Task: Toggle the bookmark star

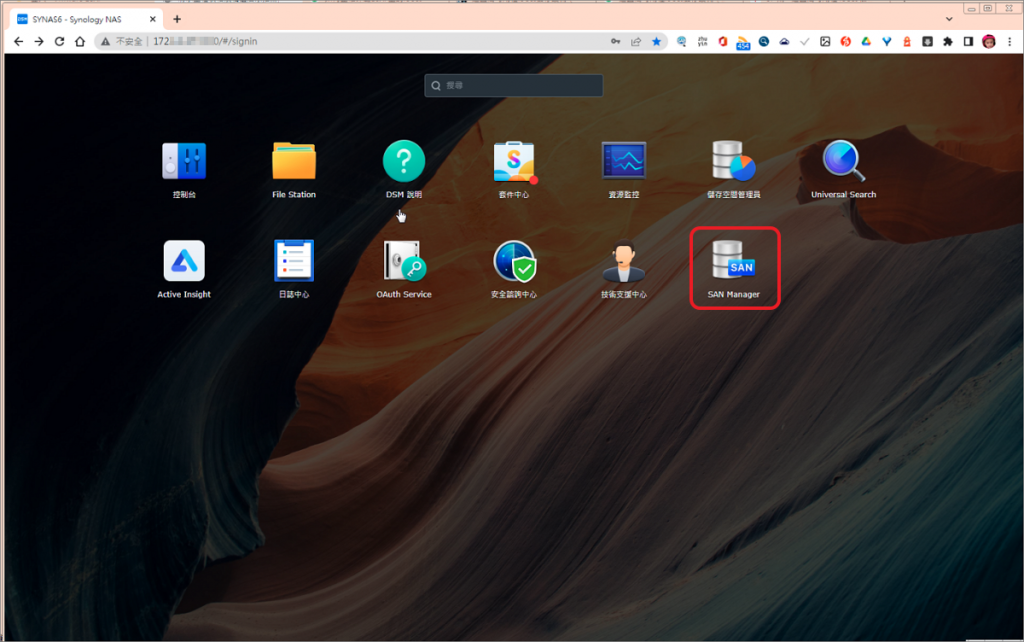Action: click(656, 41)
